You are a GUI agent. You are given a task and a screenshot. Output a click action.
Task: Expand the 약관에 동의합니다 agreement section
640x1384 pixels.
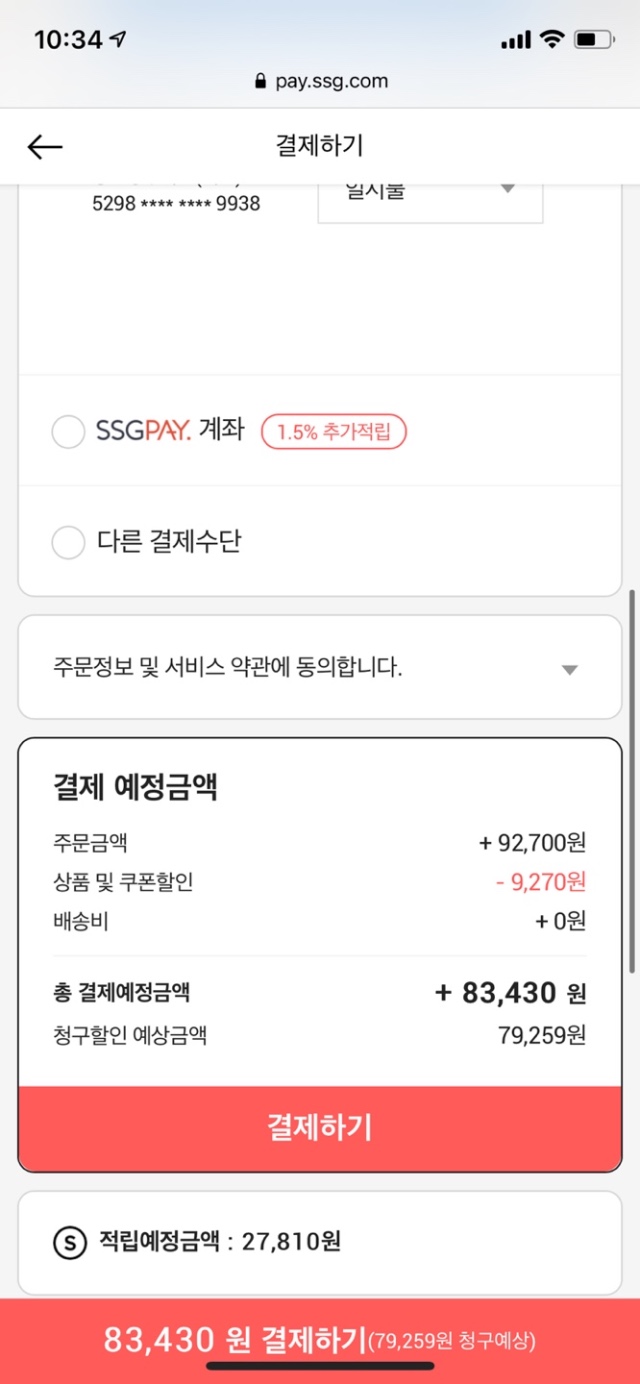click(x=320, y=668)
